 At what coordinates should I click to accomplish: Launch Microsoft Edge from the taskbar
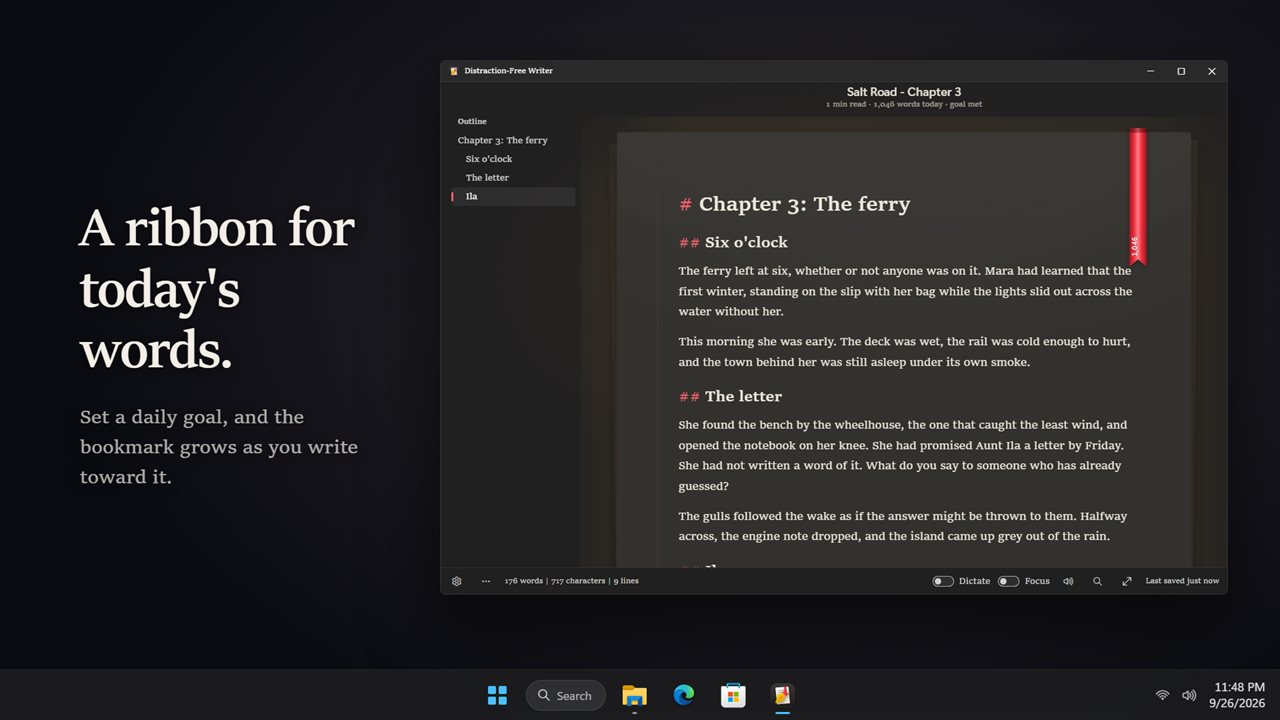pos(684,695)
